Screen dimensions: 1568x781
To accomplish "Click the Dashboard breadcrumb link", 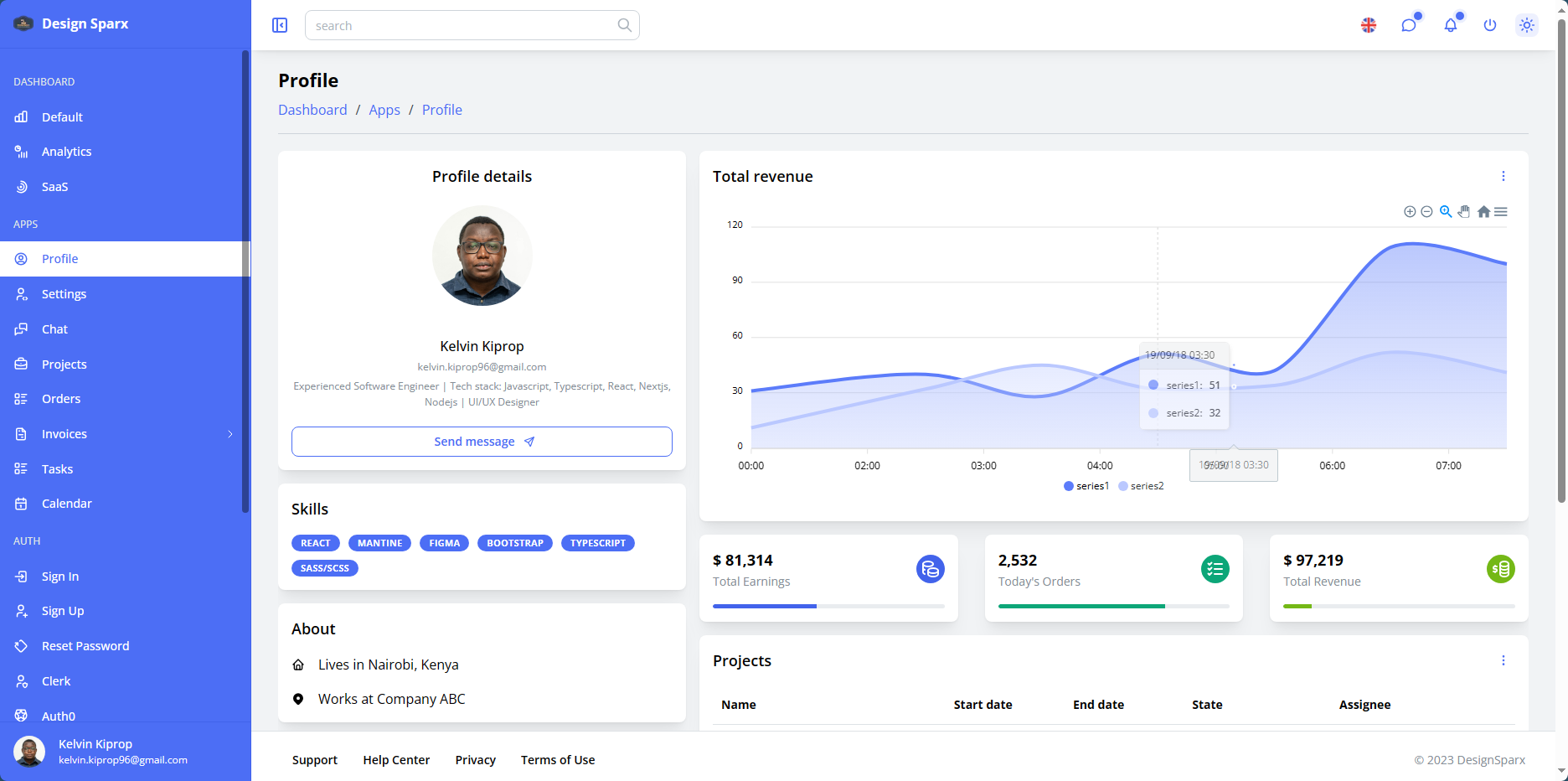I will [312, 110].
